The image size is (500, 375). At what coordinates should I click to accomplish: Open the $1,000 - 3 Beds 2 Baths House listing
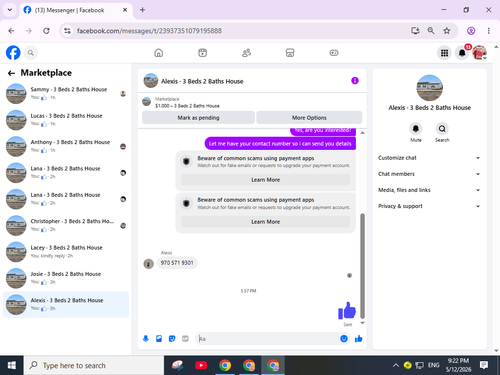pyautogui.click(x=187, y=106)
